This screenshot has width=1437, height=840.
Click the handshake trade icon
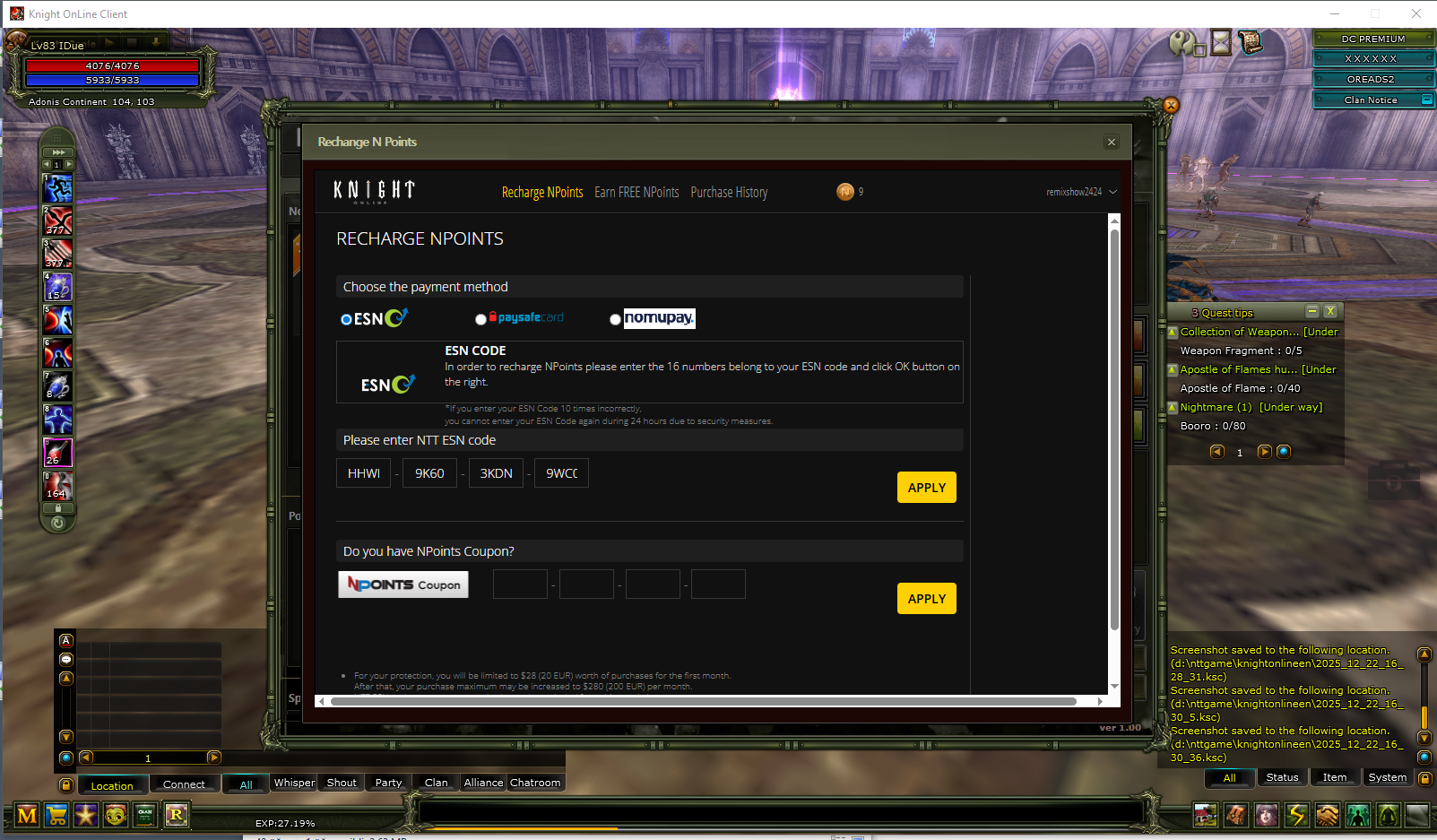[1328, 815]
